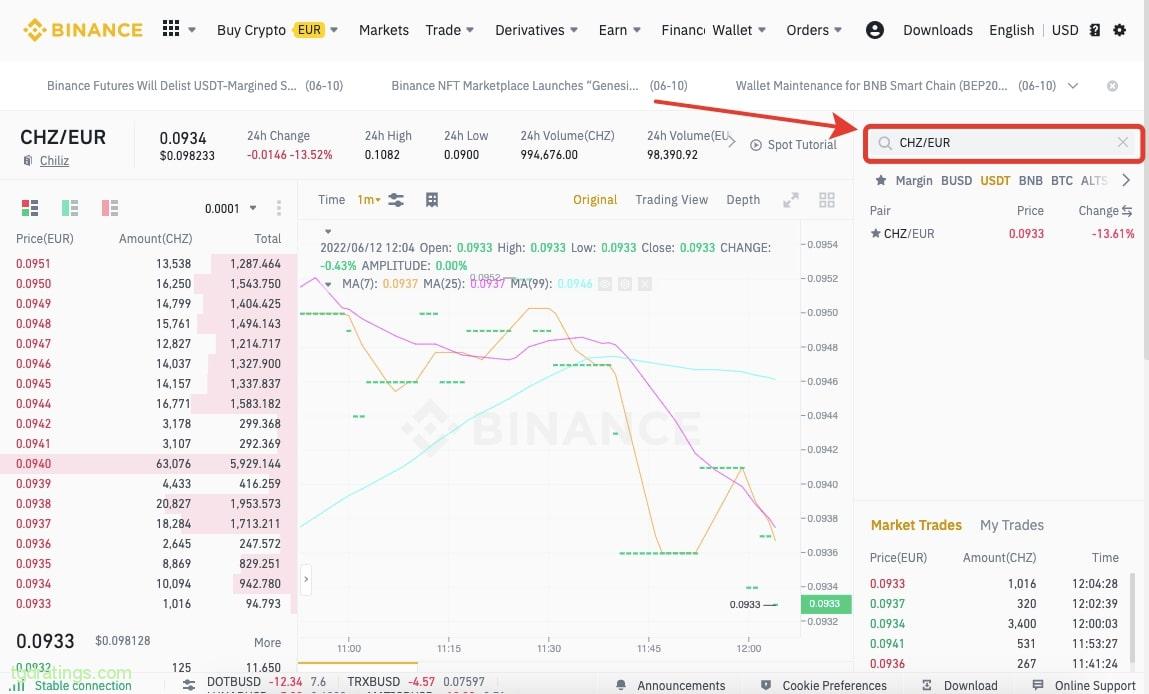Click the 0.0940 order book row
This screenshot has height=694, width=1149.
point(148,464)
